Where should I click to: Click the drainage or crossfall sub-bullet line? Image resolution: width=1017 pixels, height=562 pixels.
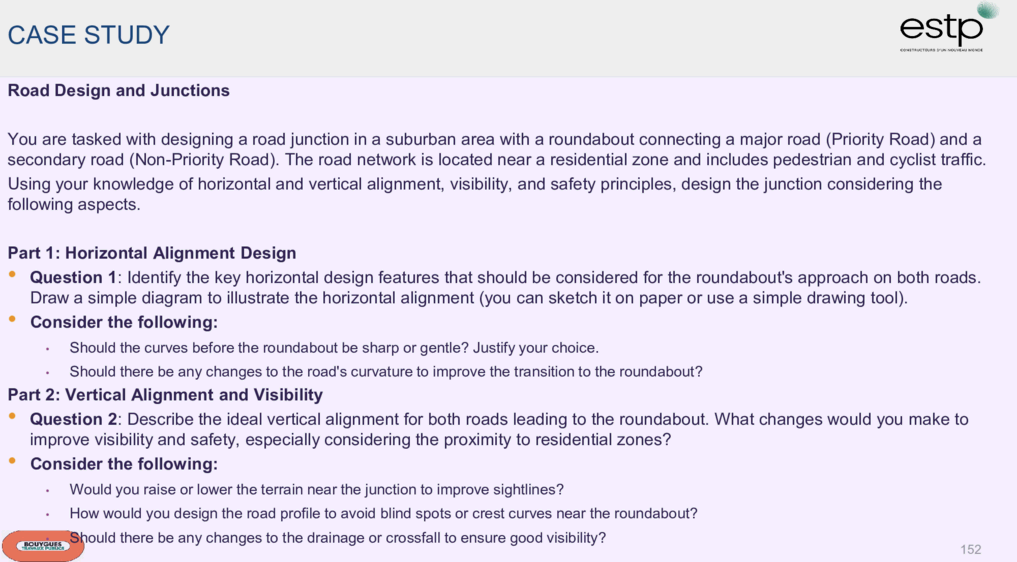click(337, 538)
